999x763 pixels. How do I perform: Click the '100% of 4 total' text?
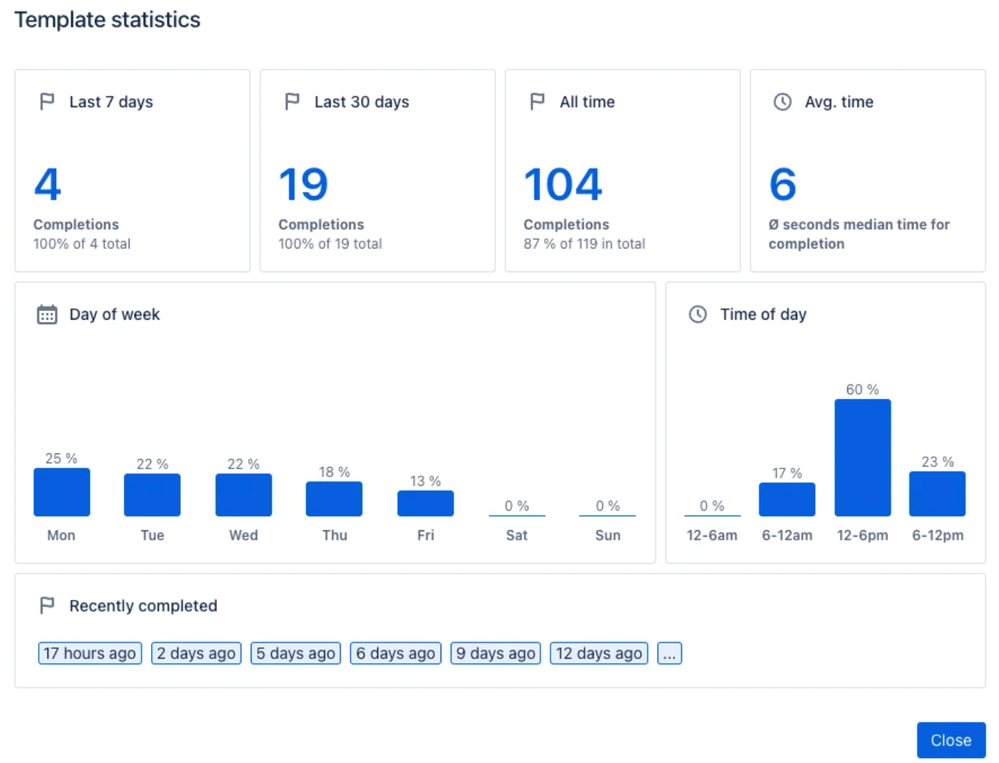[82, 244]
